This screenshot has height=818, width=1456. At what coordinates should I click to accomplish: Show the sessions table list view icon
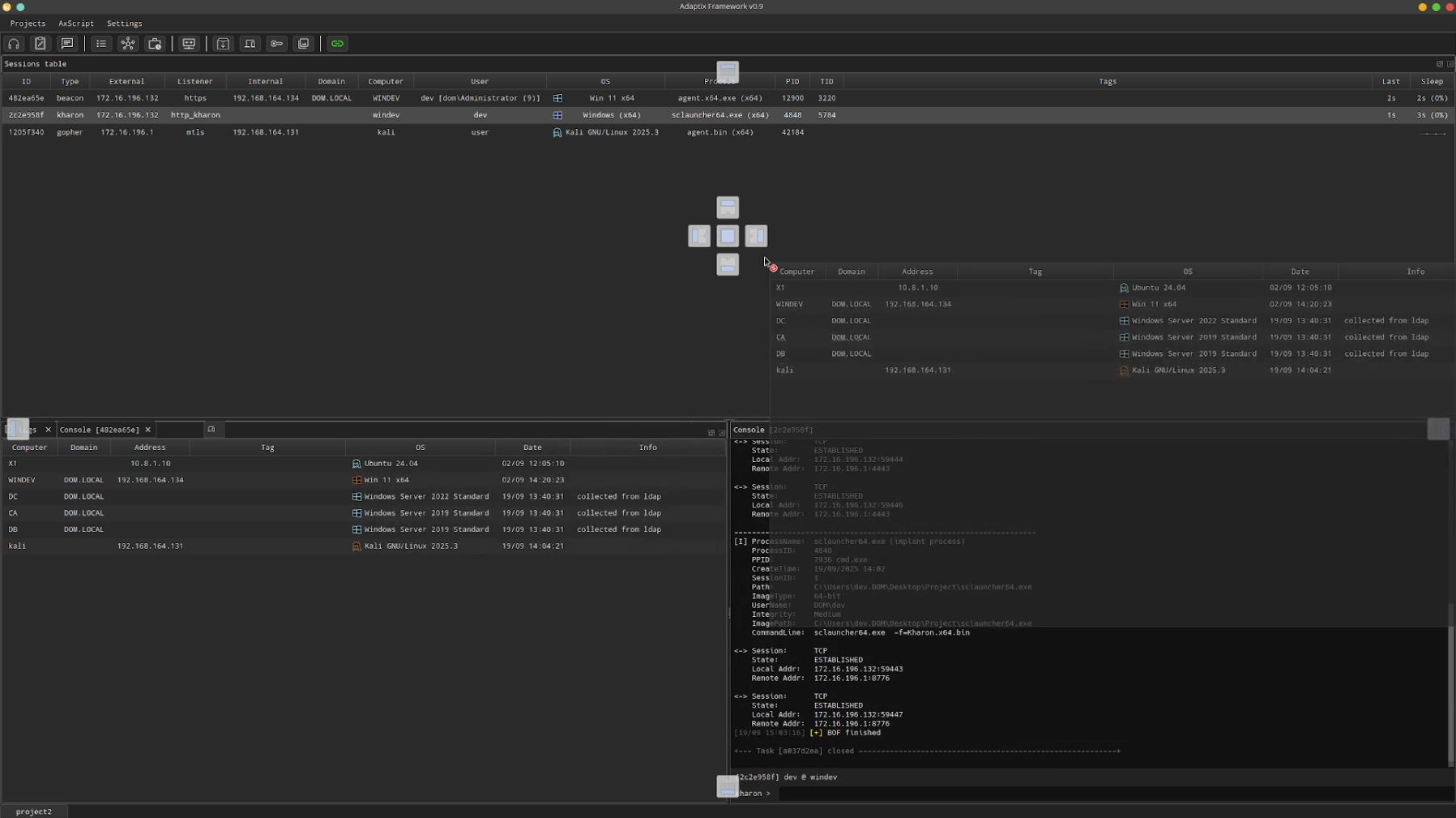click(101, 44)
